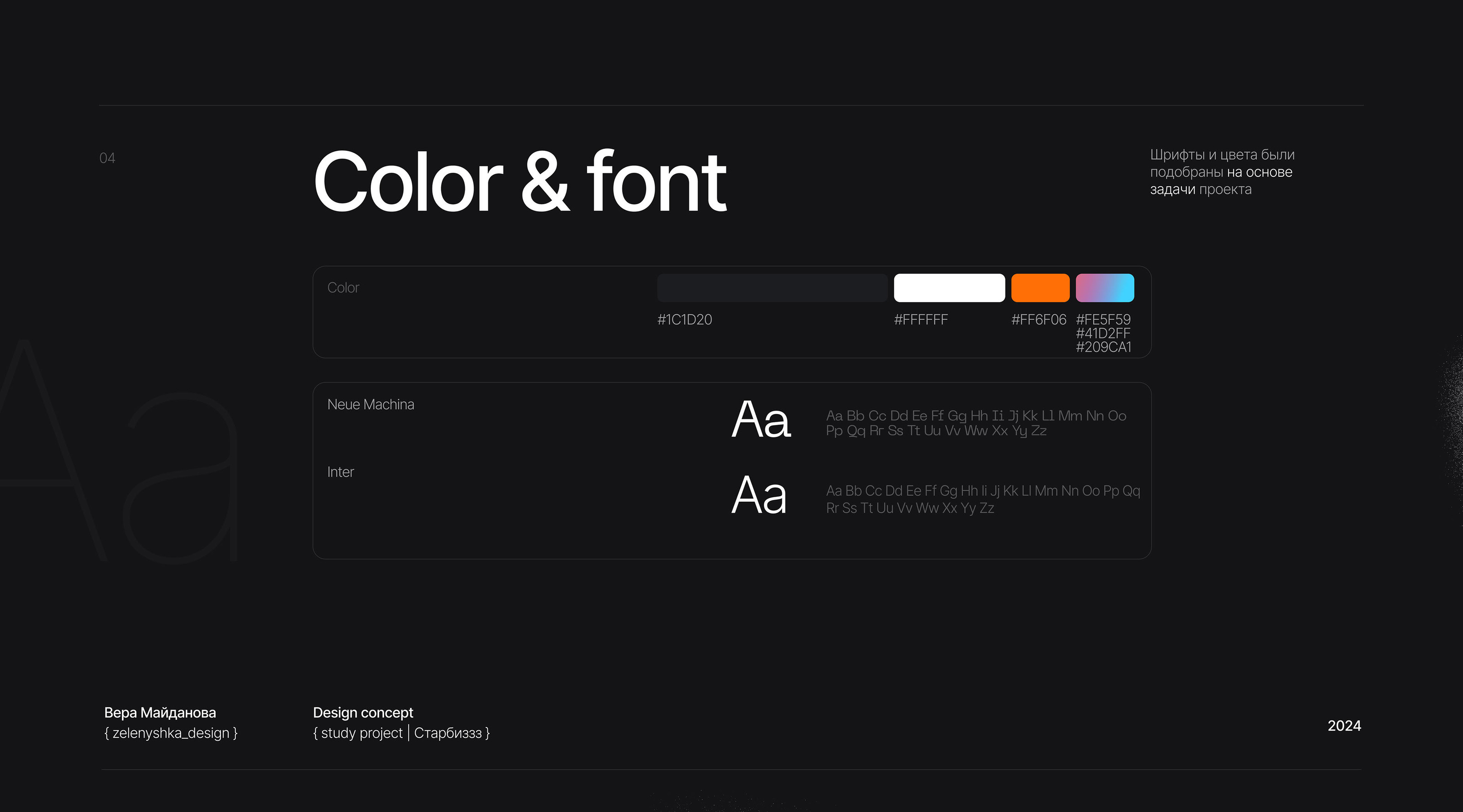Click the #209CA1 hex code
The width and height of the screenshot is (1463, 812).
click(x=1103, y=347)
